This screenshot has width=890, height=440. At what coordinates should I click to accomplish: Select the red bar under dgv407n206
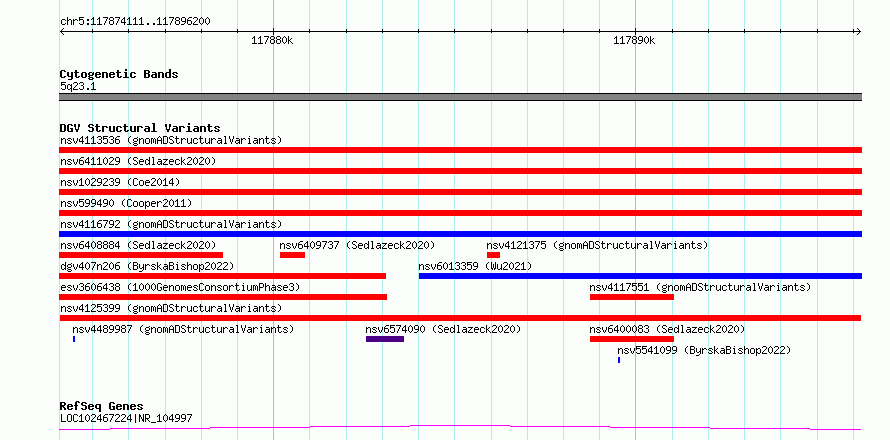coord(222,276)
